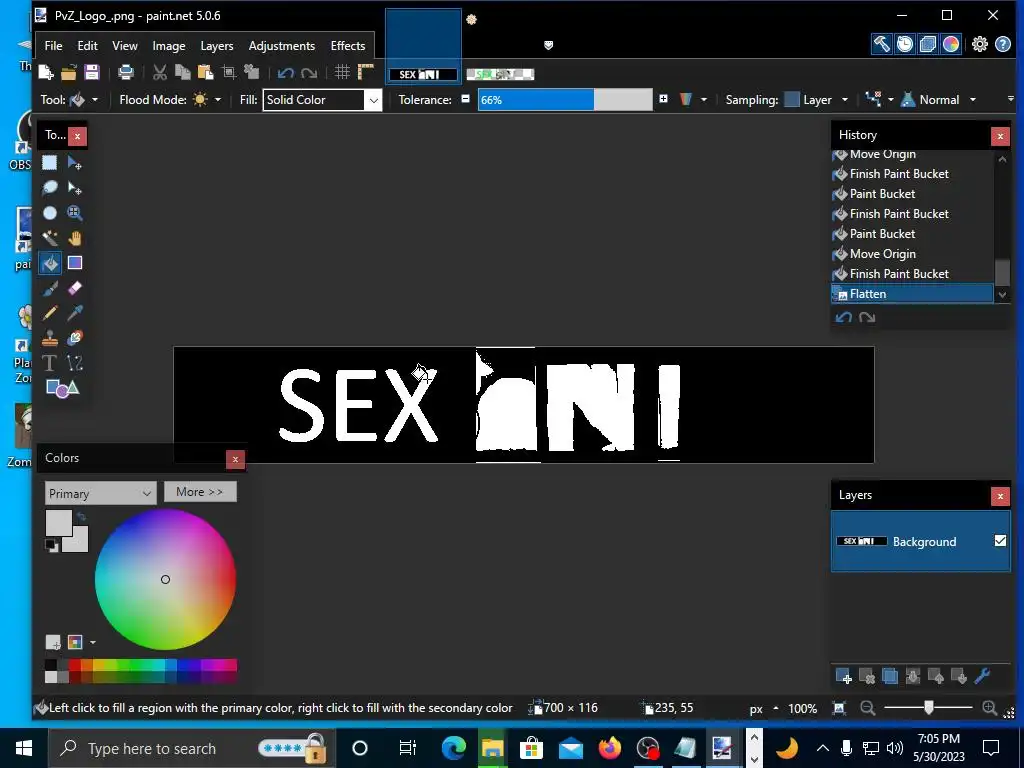Viewport: 1024px width, 768px height.
Task: Uncheck the Background layer visibility checkbox
Action: tap(1000, 541)
